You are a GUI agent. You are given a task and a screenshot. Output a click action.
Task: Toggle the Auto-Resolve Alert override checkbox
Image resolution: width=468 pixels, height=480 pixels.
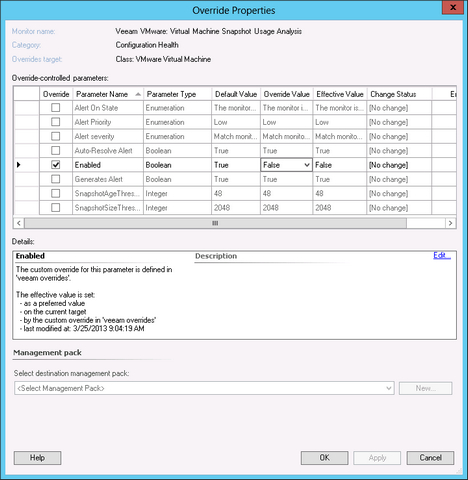click(x=56, y=151)
